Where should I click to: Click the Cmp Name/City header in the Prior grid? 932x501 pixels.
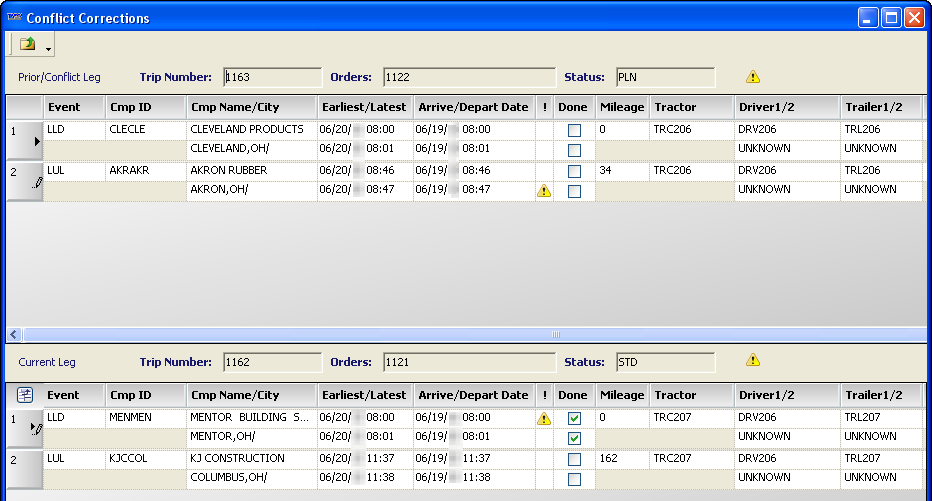(251, 107)
